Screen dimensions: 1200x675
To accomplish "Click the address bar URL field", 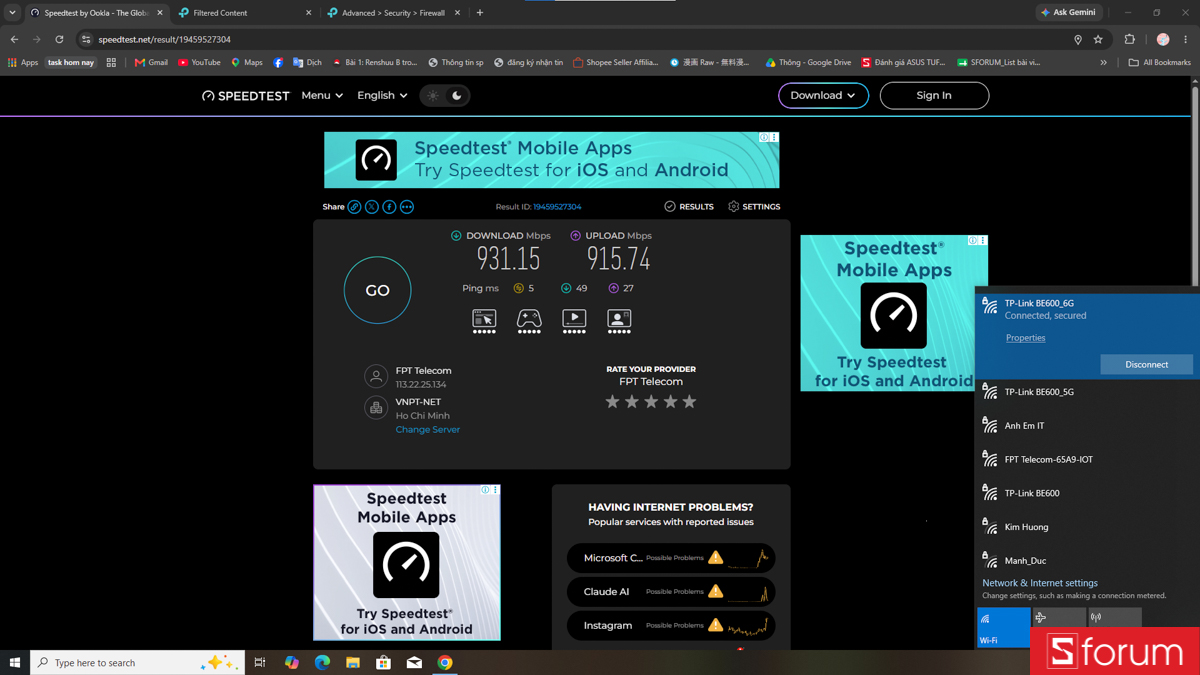I will (x=580, y=40).
